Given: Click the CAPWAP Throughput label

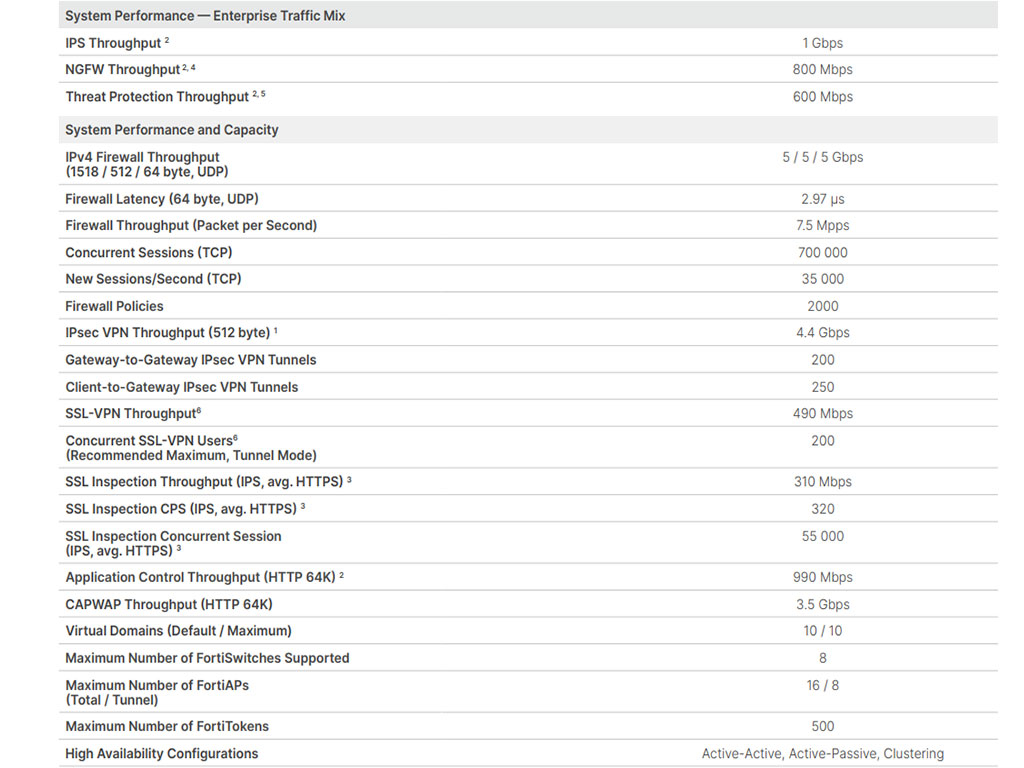Looking at the screenshot, I should pos(168,604).
